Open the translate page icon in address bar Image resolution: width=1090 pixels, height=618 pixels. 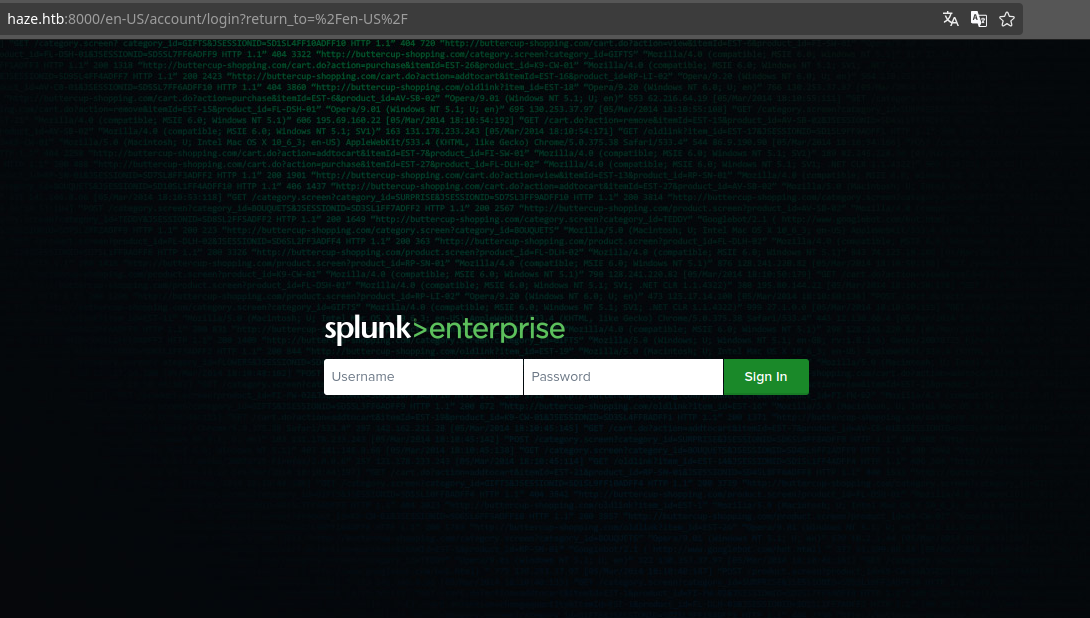[950, 19]
